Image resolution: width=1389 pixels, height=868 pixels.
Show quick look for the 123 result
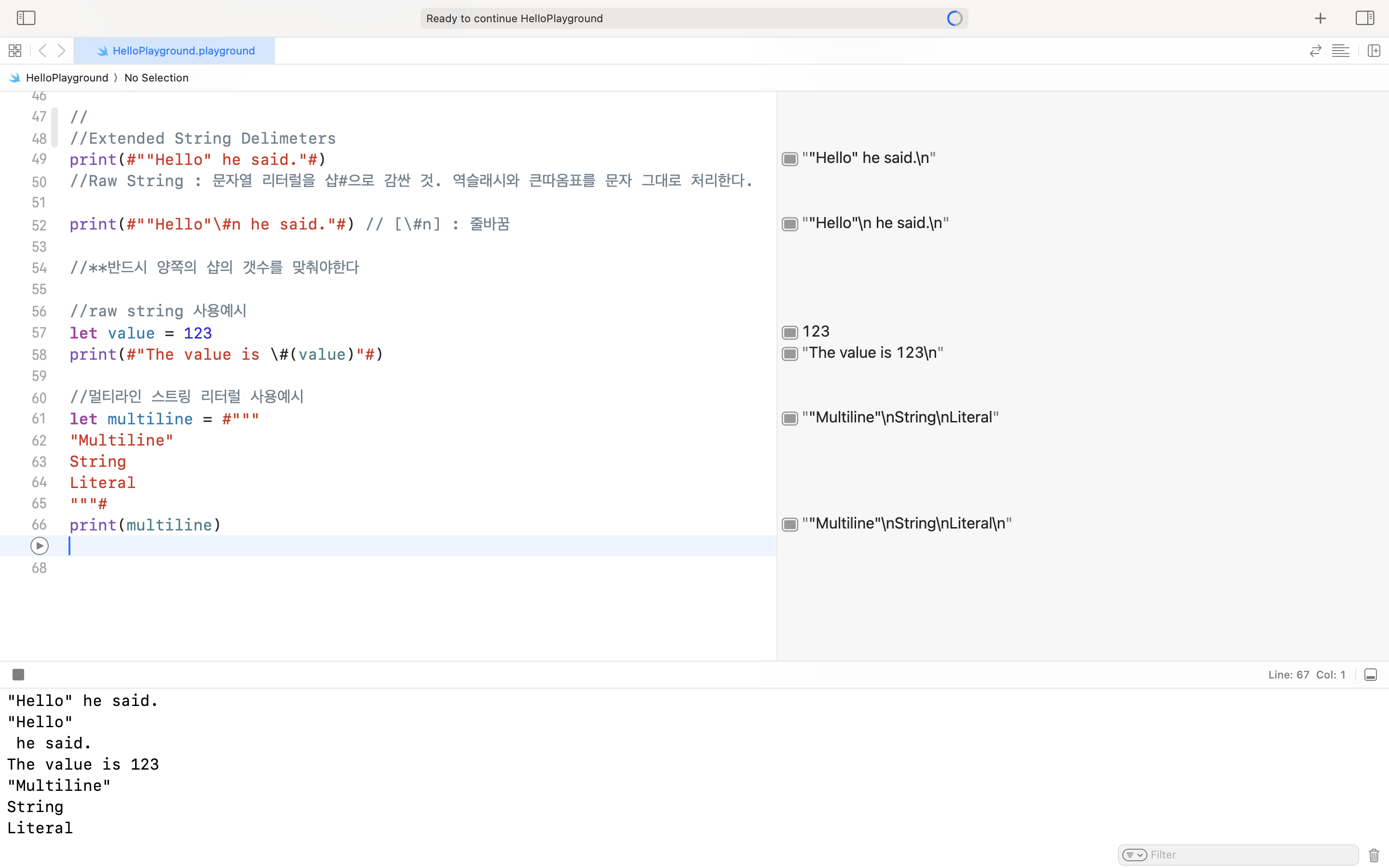coord(790,332)
